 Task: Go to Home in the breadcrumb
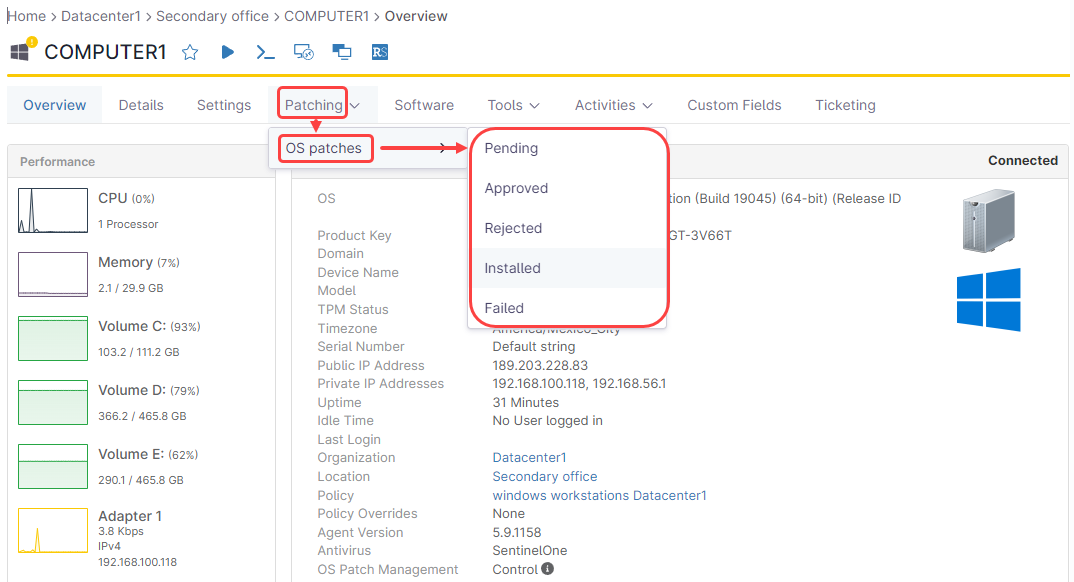(x=28, y=16)
